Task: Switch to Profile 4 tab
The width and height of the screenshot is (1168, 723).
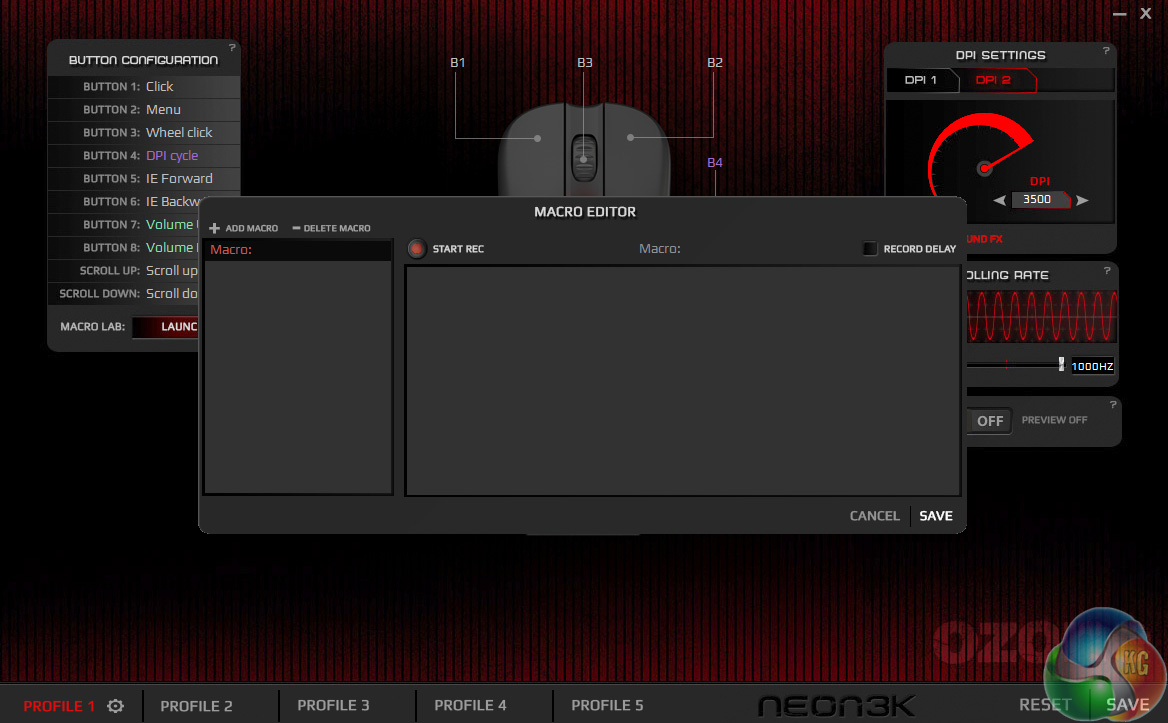Action: [470, 705]
